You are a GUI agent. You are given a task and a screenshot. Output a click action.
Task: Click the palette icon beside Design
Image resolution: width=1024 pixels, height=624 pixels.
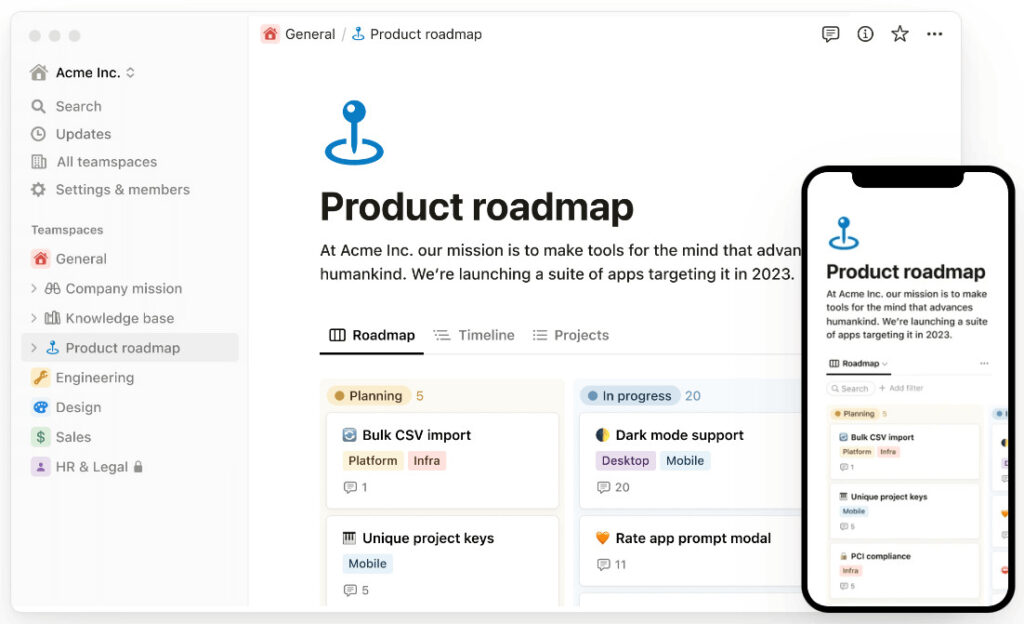coord(40,407)
